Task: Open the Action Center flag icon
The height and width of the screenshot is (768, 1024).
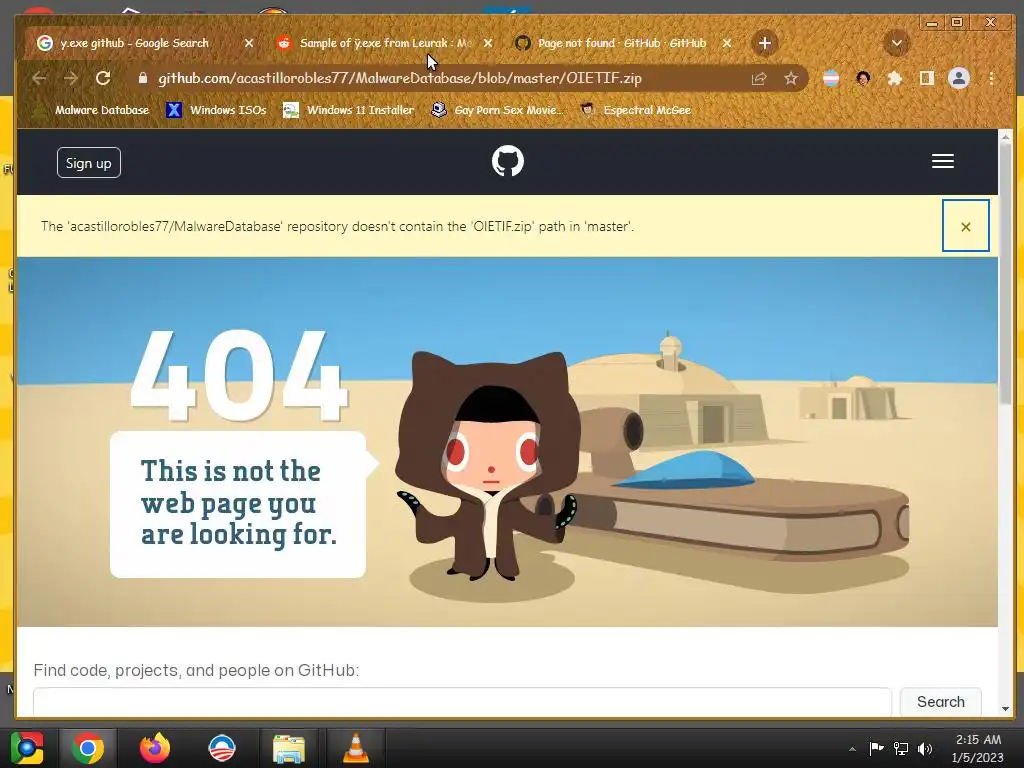Action: click(876, 748)
